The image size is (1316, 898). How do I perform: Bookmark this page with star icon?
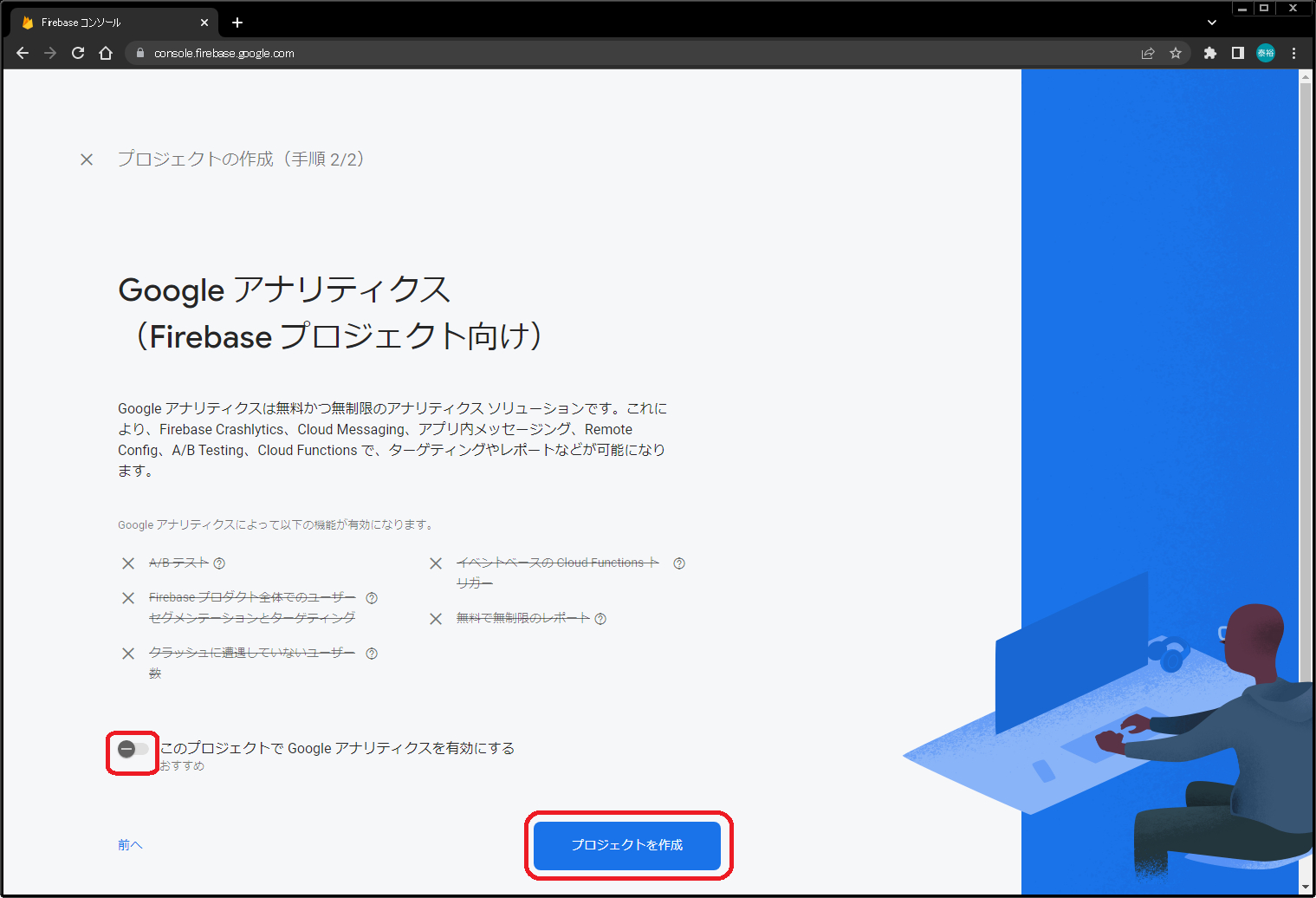tap(1176, 53)
